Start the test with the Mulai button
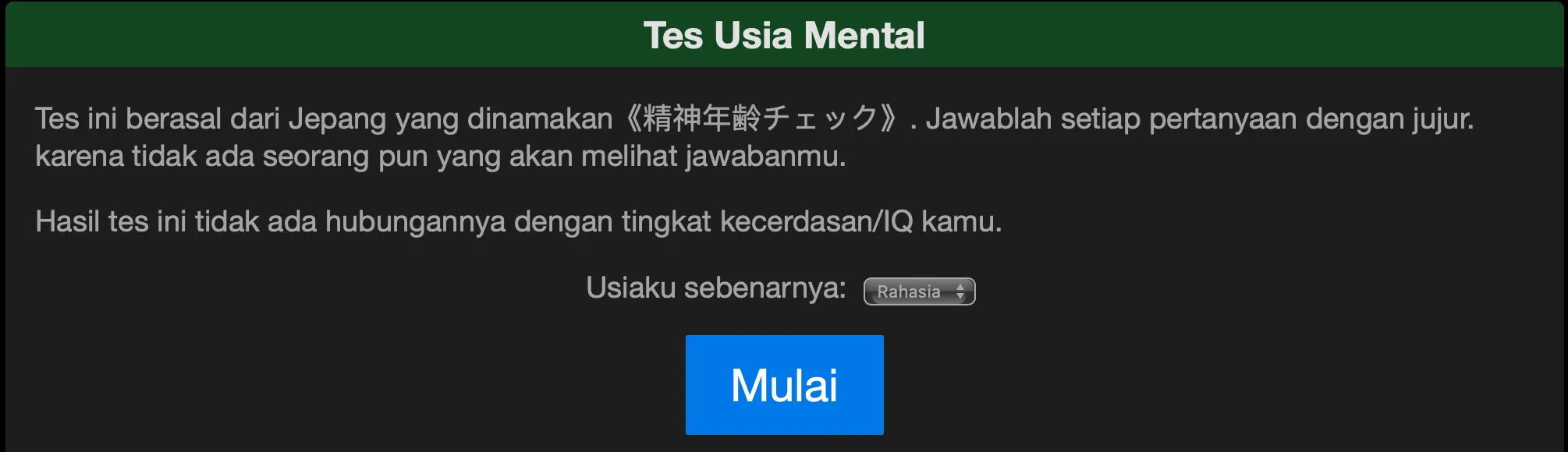The width and height of the screenshot is (1568, 452). 784,385
